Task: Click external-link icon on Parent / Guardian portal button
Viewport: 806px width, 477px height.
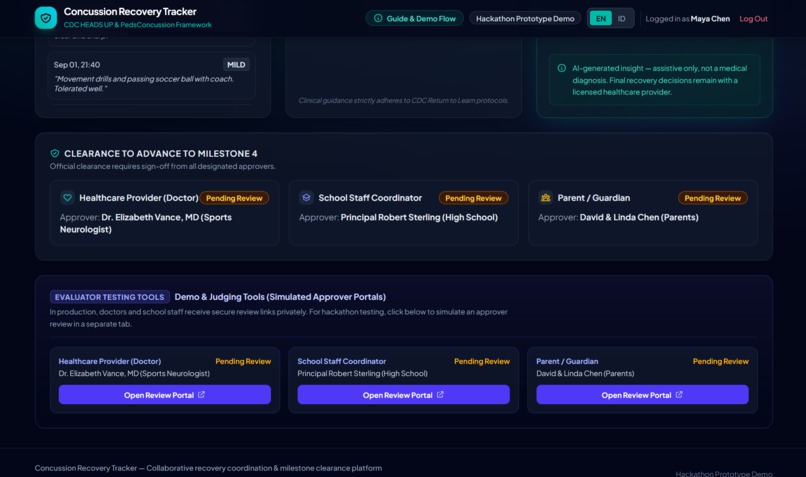Action: click(679, 395)
